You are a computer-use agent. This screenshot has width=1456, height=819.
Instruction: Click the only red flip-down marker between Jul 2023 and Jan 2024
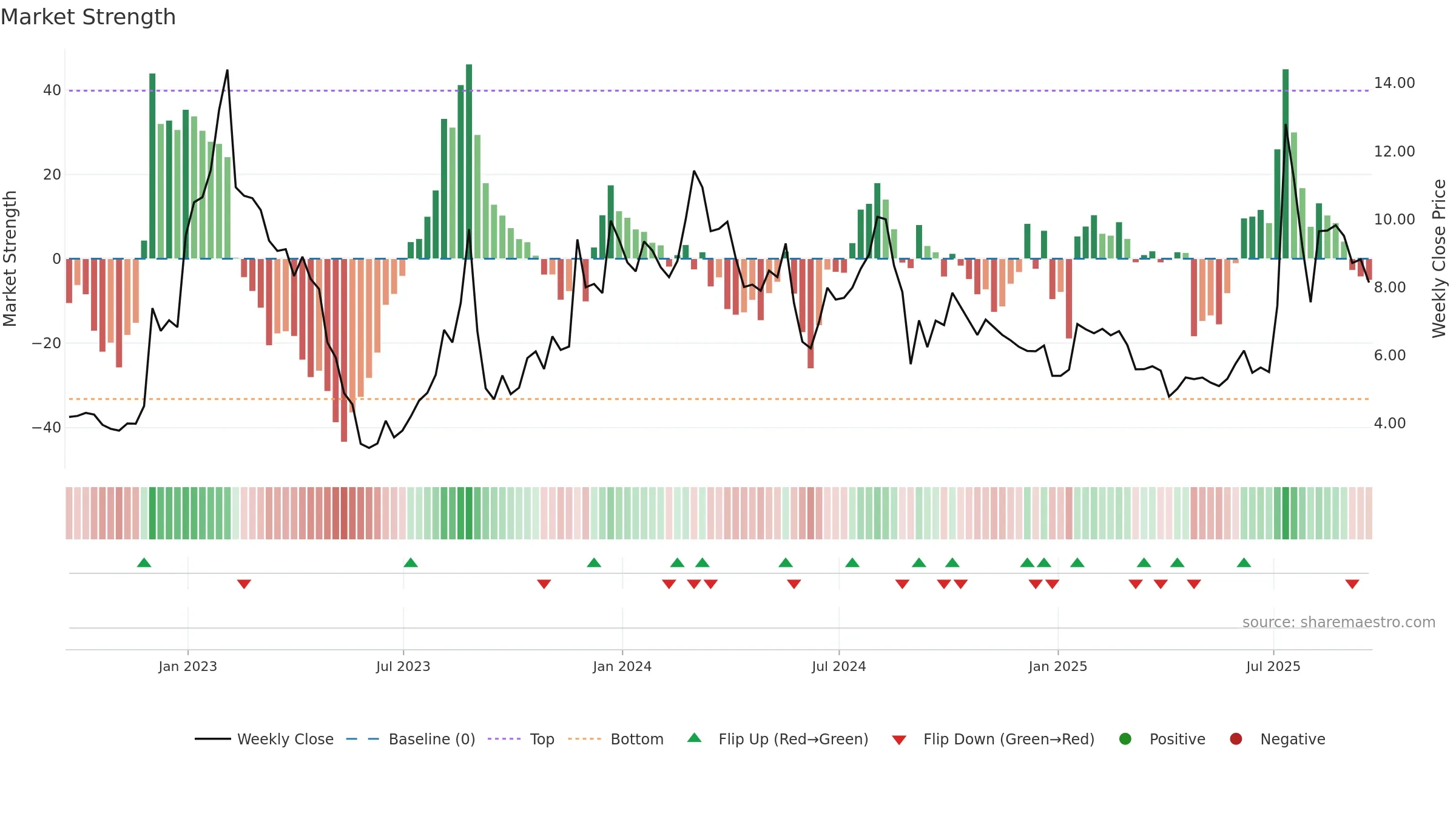[544, 584]
